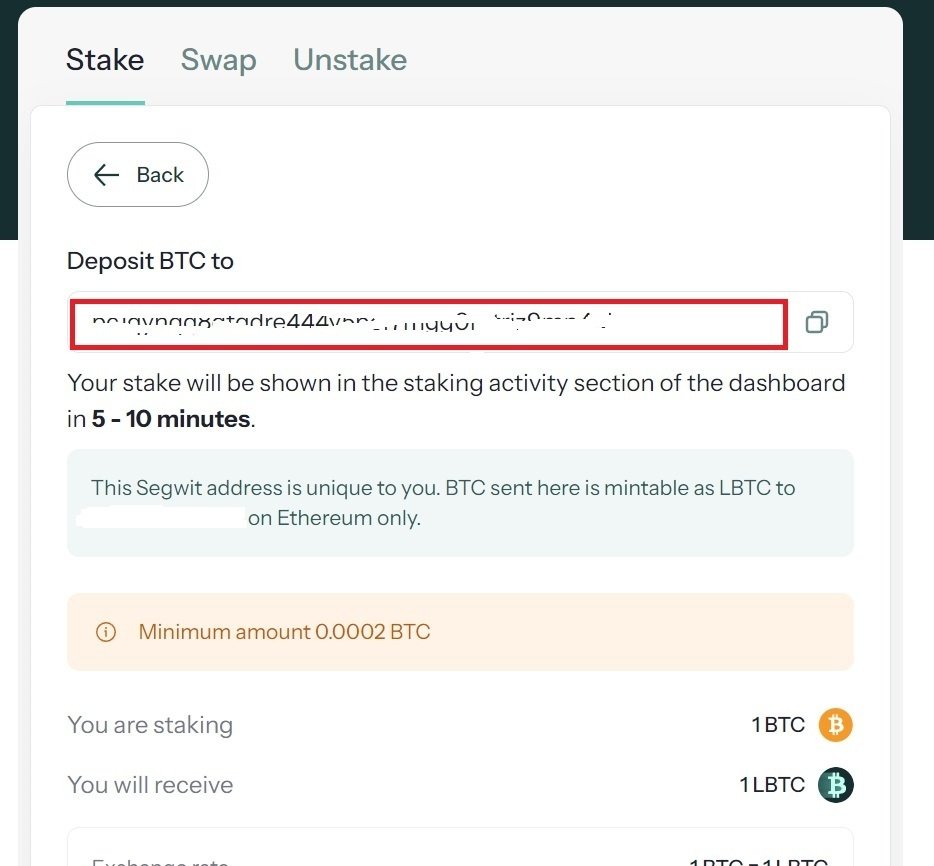Click the "You will receive" label

click(150, 785)
